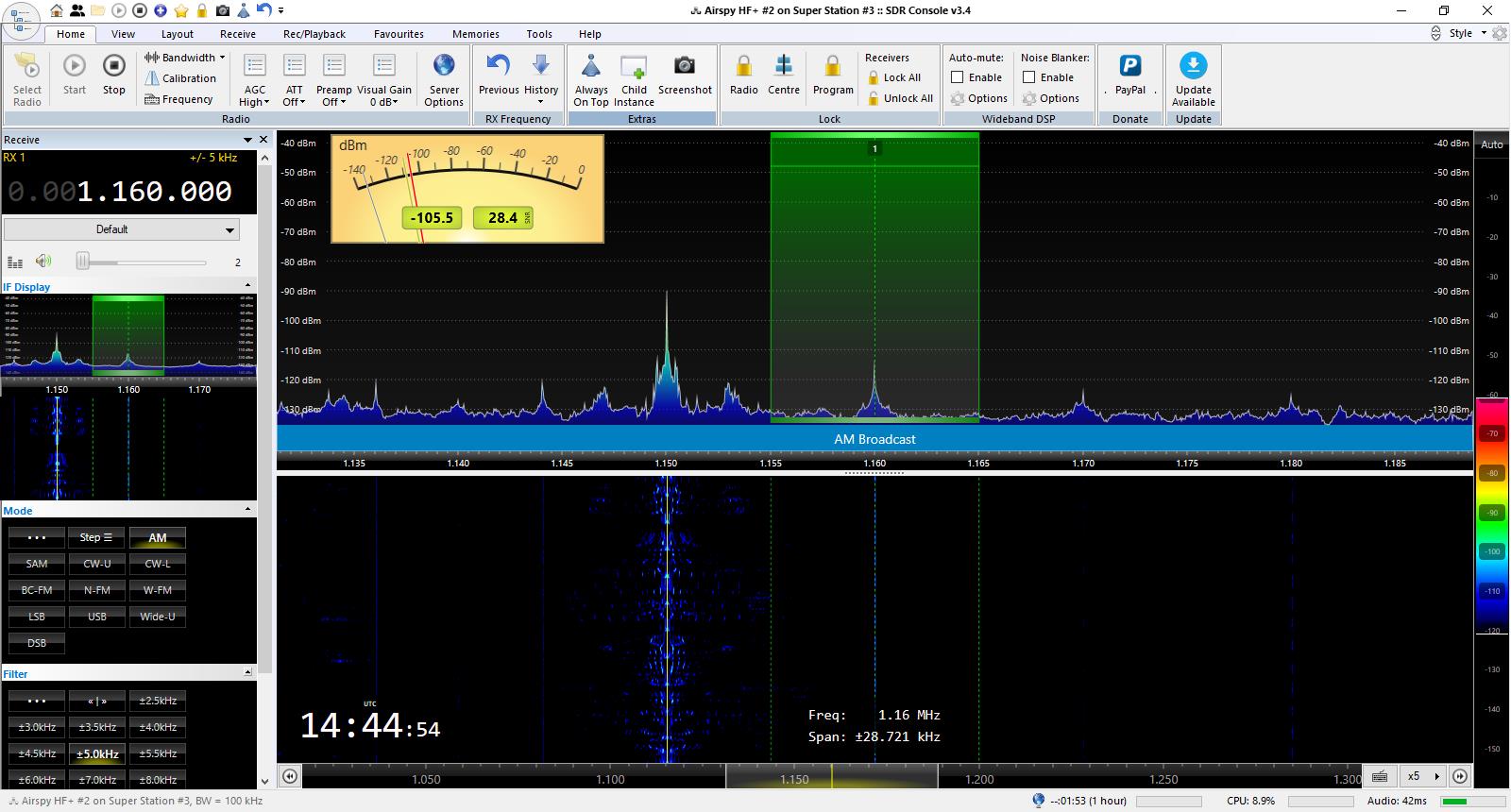Click Auto button above color scale
This screenshot has width=1511, height=812.
(1492, 144)
